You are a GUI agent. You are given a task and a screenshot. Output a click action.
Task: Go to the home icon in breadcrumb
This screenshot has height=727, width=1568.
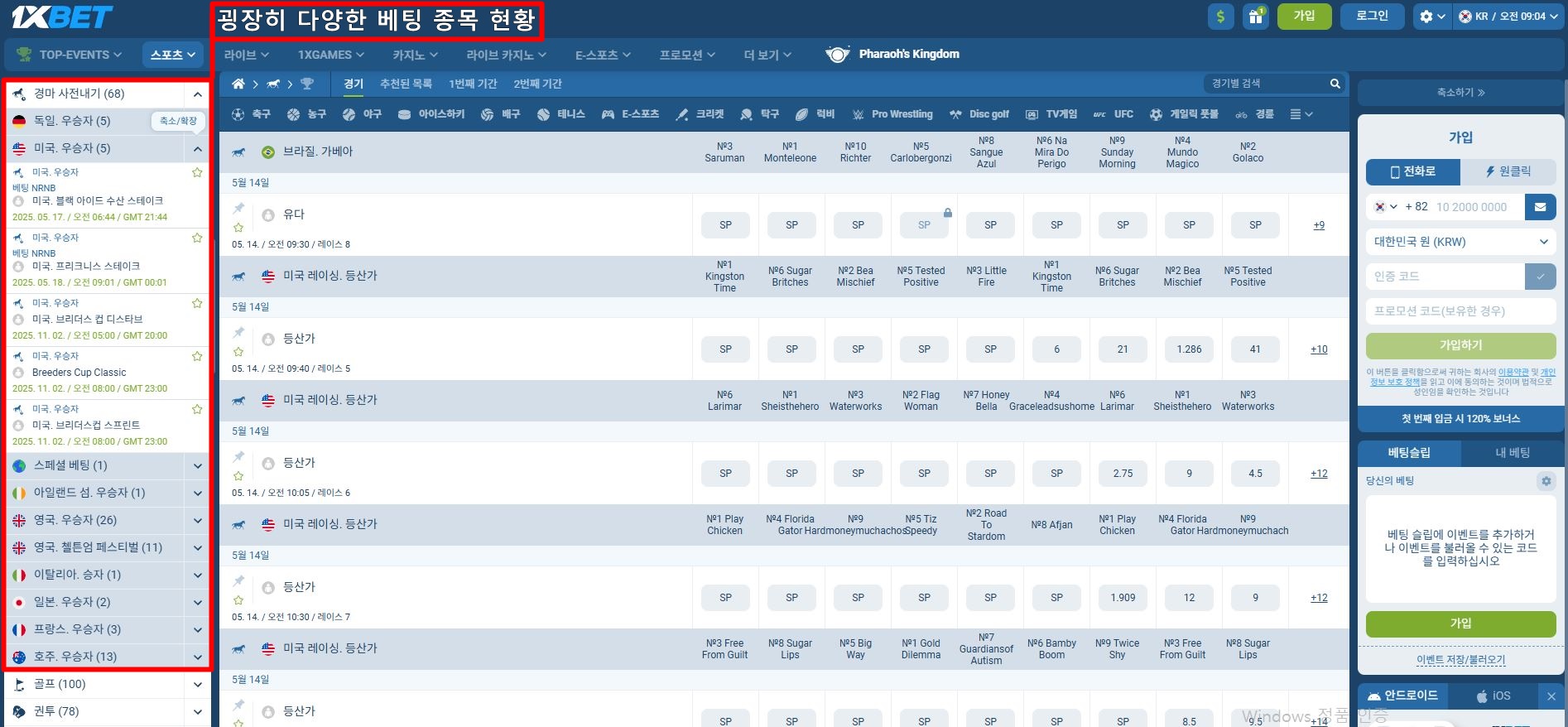coord(238,84)
